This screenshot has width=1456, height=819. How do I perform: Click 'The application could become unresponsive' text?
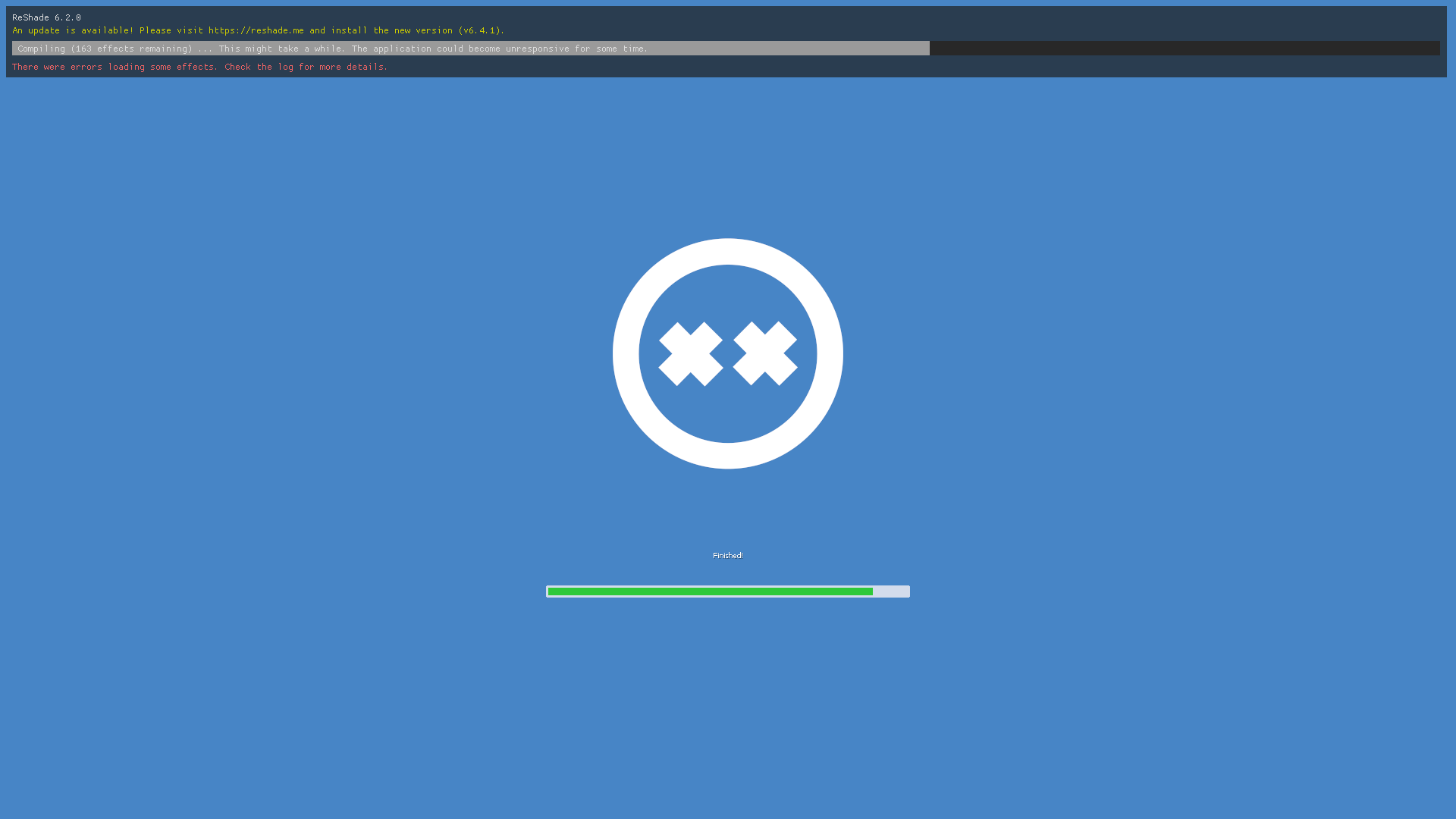pos(459,49)
